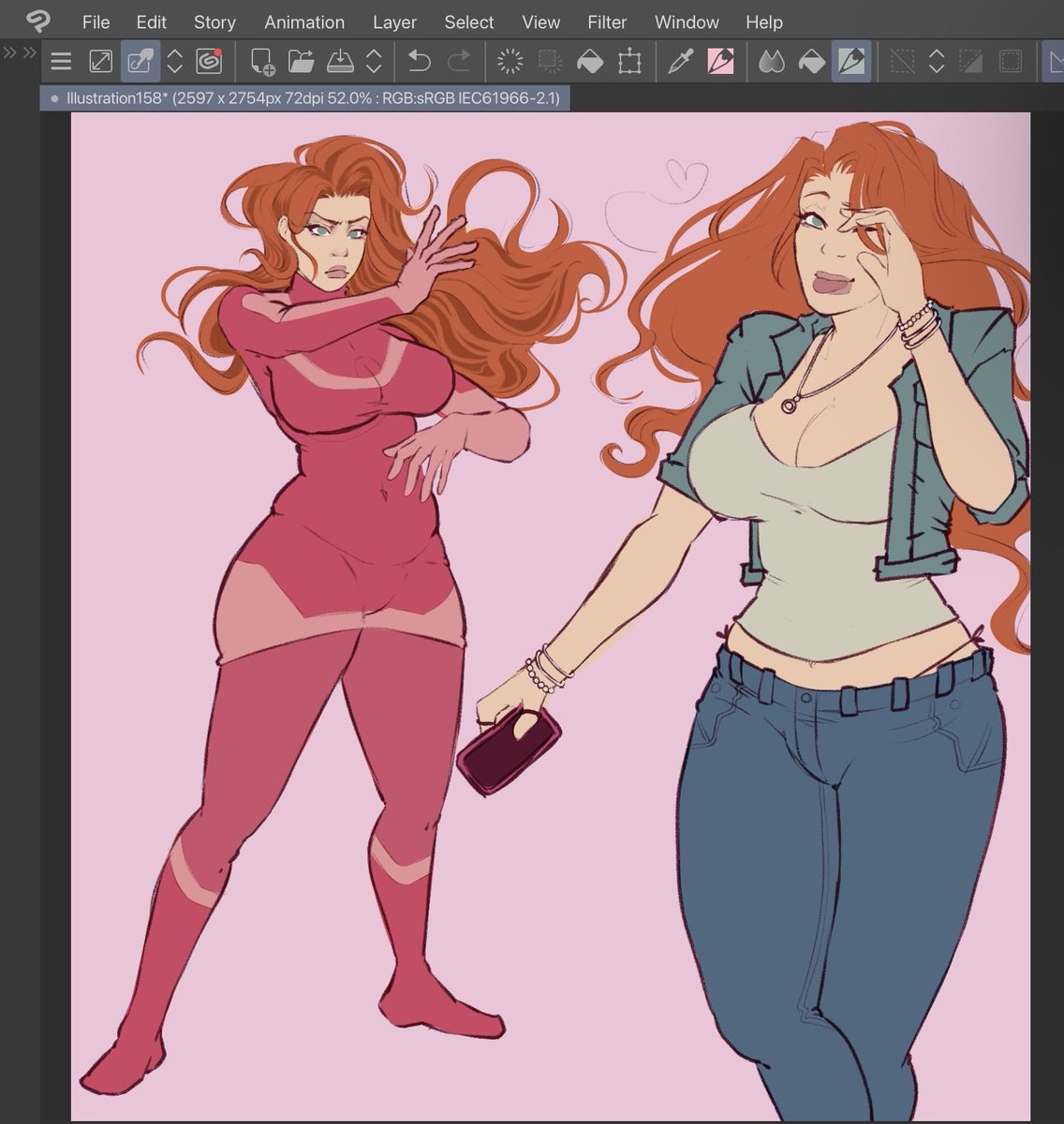Click the pink-background pen icon
This screenshot has height=1124, width=1064.
tap(719, 62)
